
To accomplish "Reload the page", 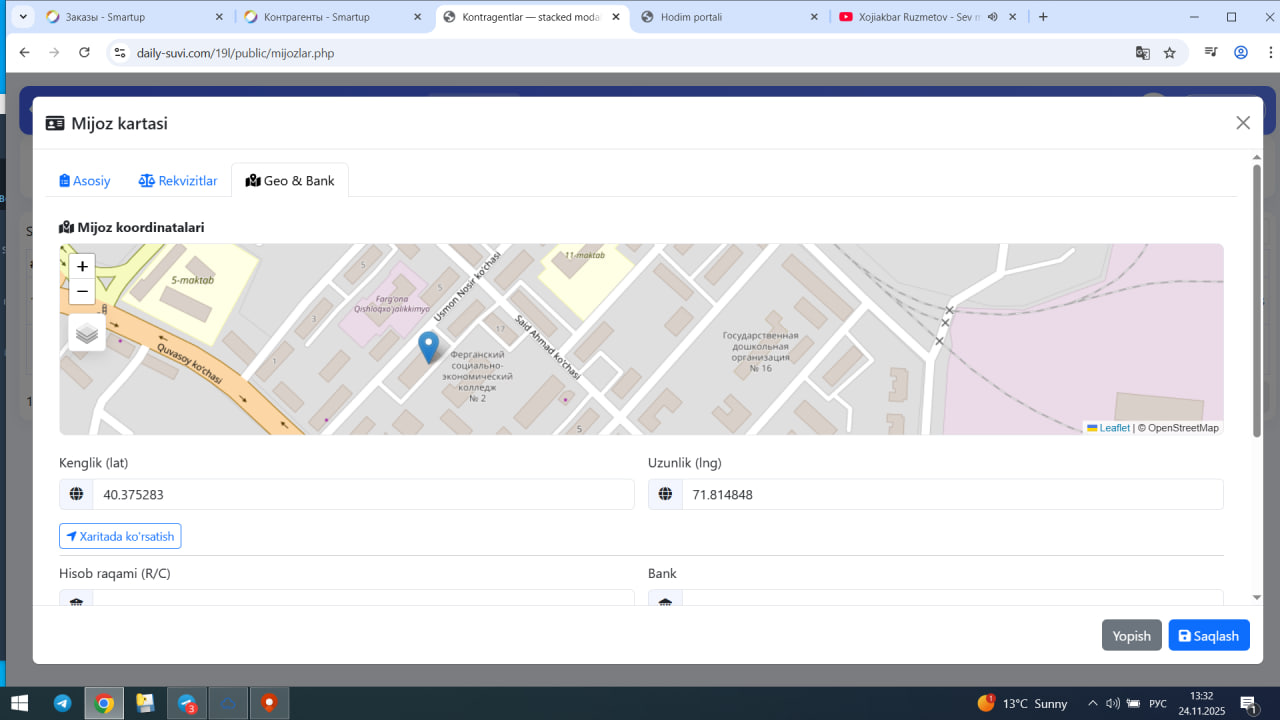I will click(x=84, y=53).
